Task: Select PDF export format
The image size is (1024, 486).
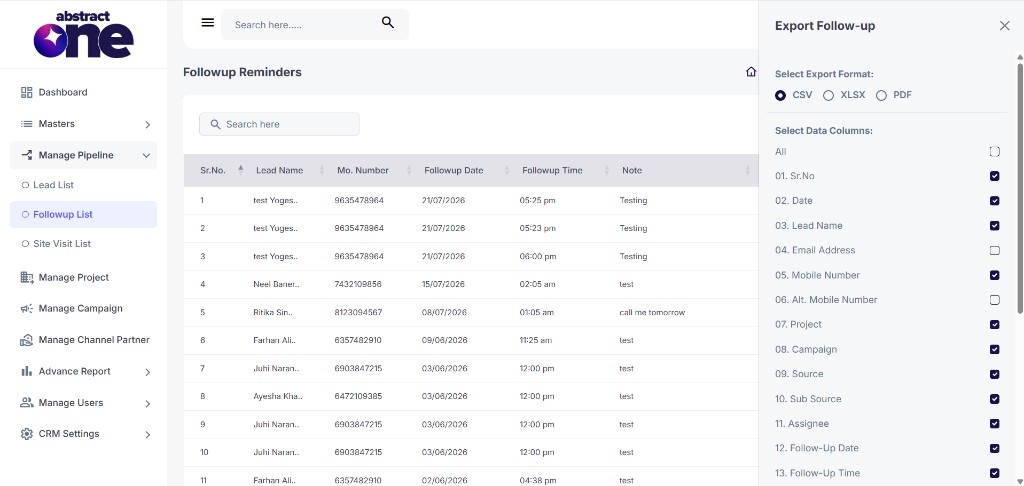Action: click(881, 95)
